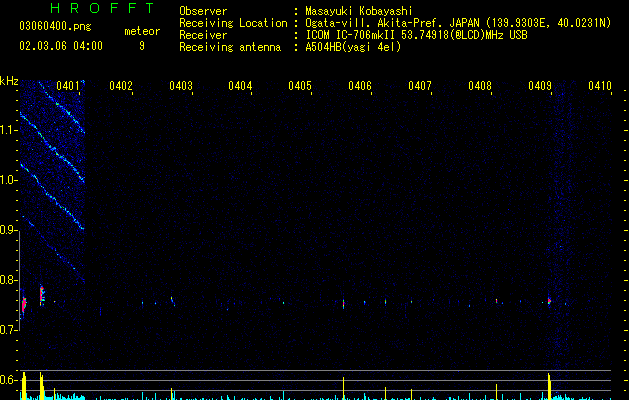This screenshot has height=400, width=629.
Task: Click the Receiving antenna label
Action: [230, 47]
